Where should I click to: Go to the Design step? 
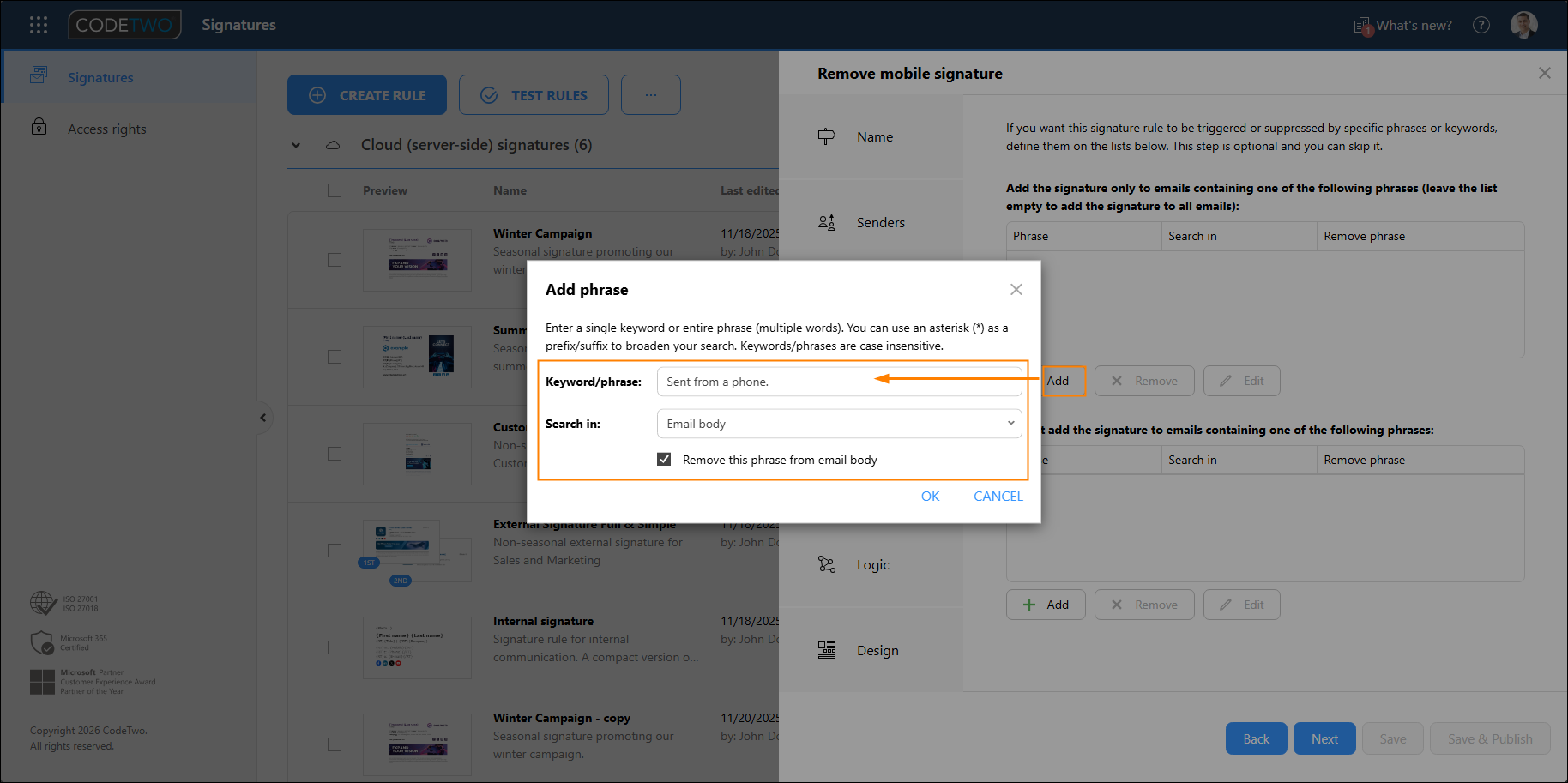pyautogui.click(x=871, y=650)
